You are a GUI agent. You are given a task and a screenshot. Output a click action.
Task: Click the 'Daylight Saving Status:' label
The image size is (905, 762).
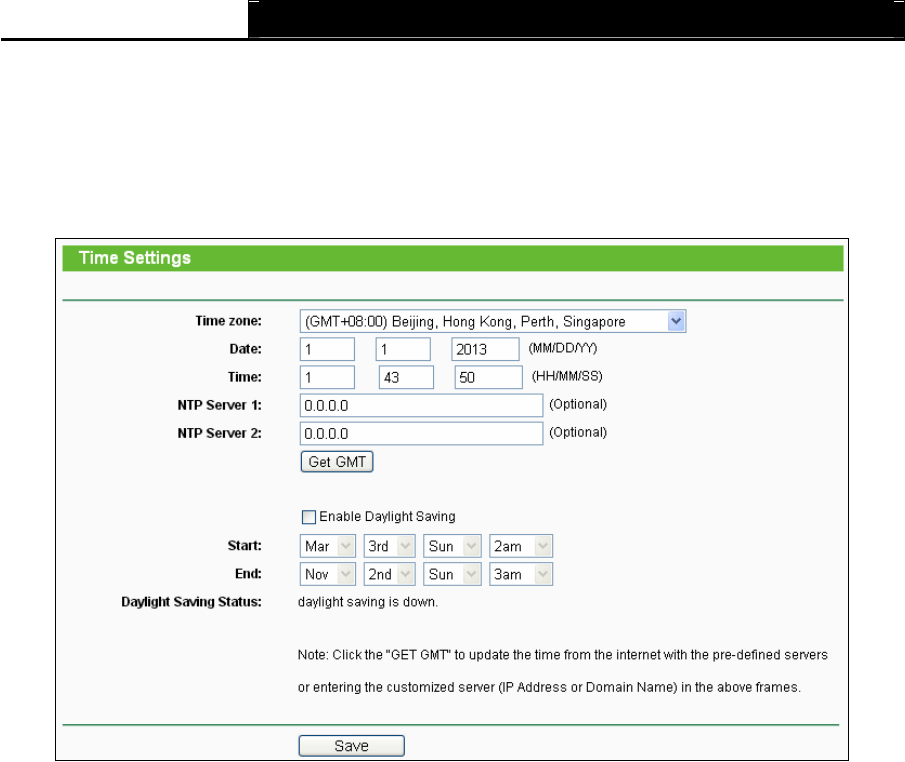tap(191, 602)
